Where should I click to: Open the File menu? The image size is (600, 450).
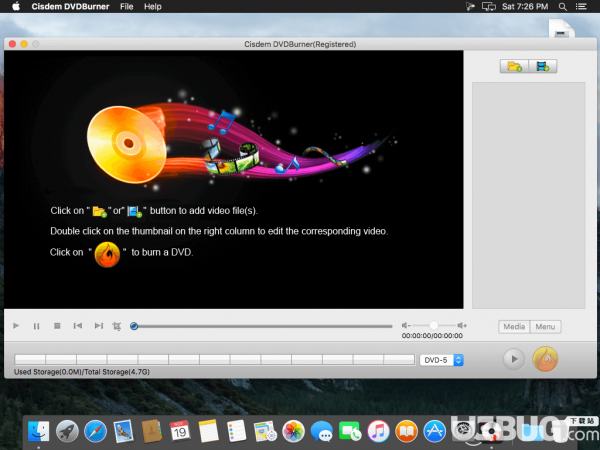126,7
